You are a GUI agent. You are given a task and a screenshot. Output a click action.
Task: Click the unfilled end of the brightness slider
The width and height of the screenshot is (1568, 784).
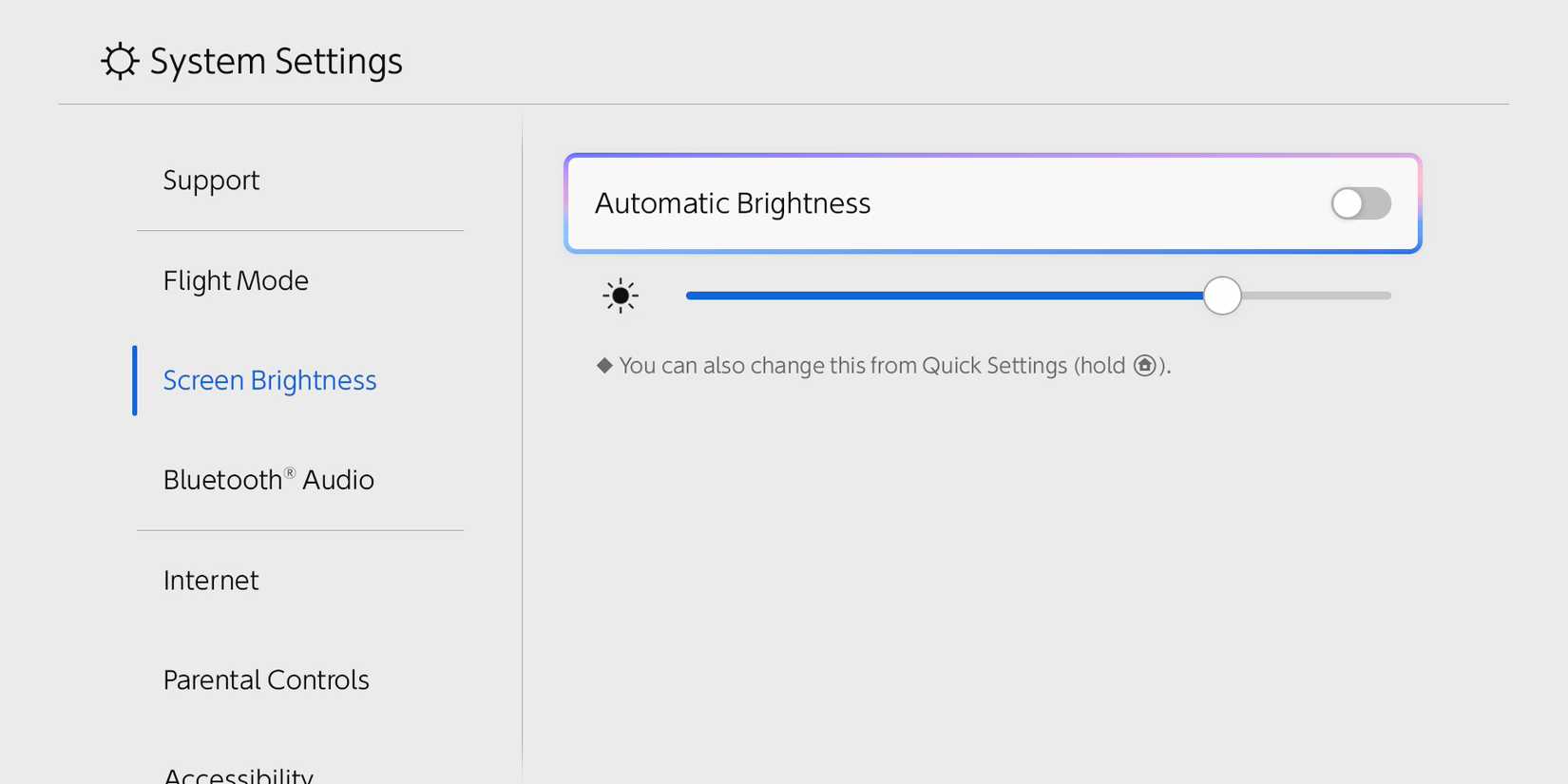click(x=1330, y=296)
